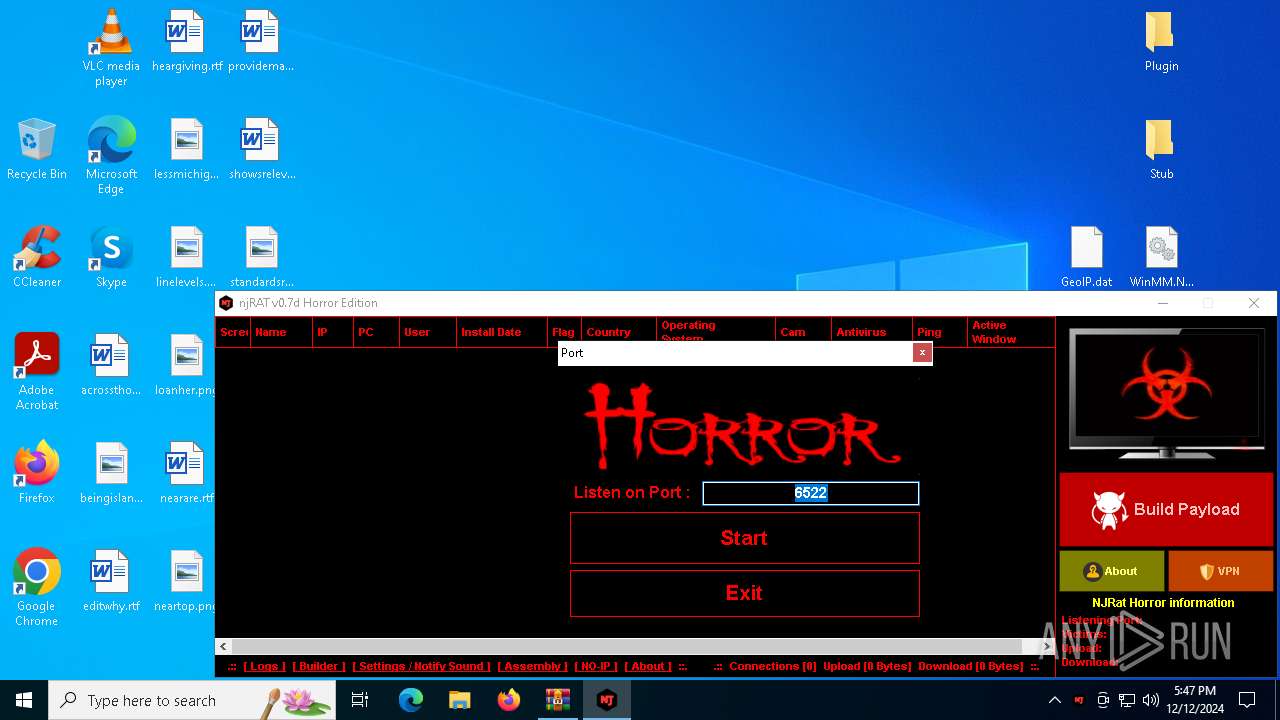This screenshot has width=1280, height=720.
Task: Click the taskbar search box
Action: (x=193, y=700)
